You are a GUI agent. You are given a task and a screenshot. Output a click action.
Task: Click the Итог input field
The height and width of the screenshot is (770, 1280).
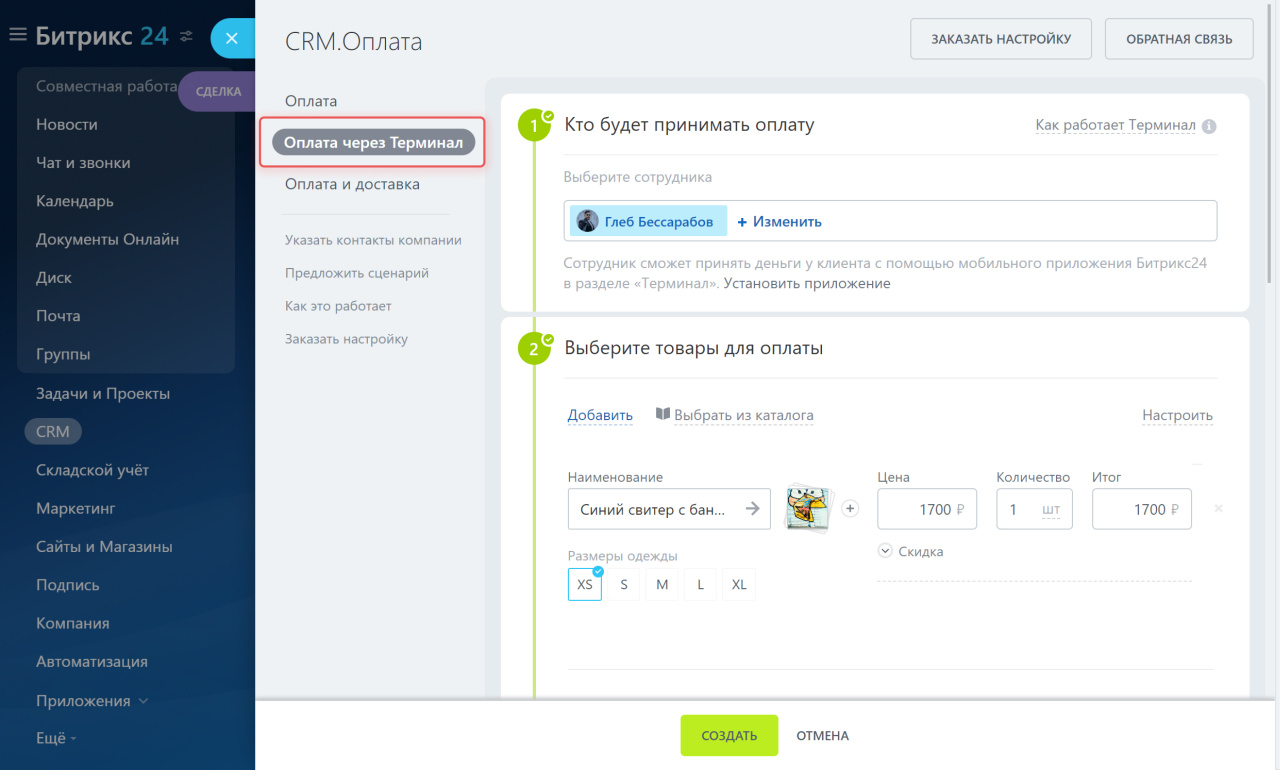pyautogui.click(x=1142, y=509)
